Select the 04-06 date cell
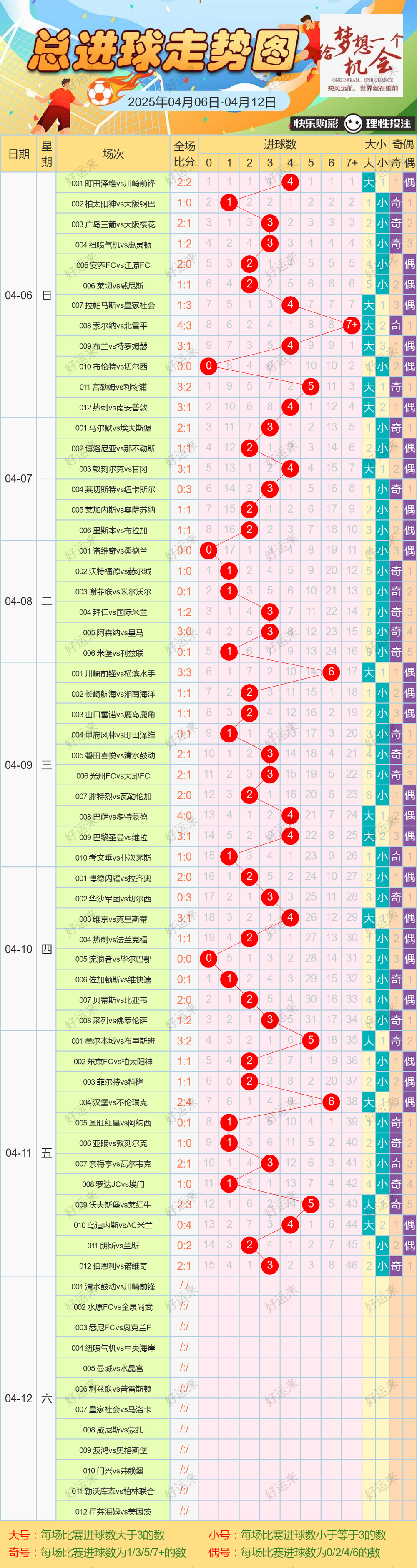The width and height of the screenshot is (417, 1568). tap(19, 295)
